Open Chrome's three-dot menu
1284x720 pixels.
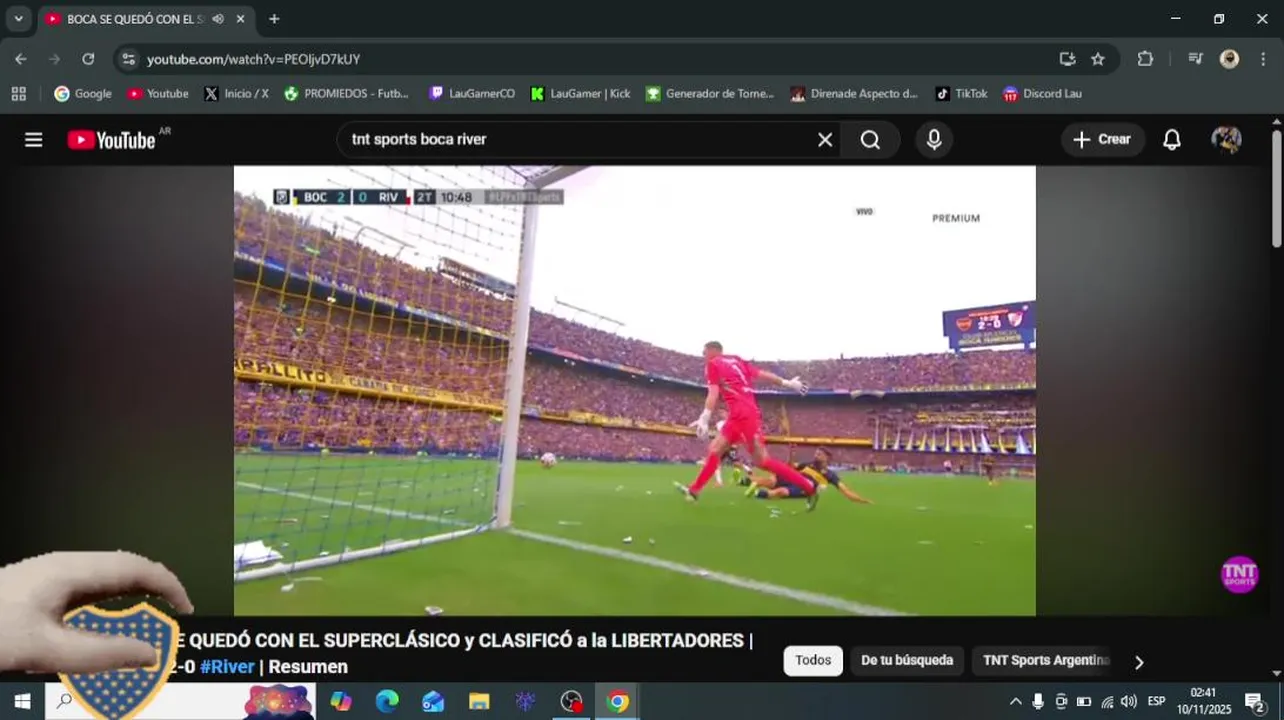click(1264, 59)
